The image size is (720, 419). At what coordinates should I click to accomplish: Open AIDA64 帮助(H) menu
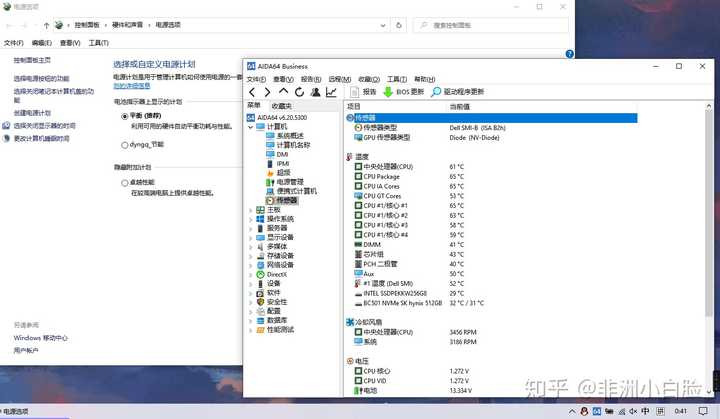click(x=424, y=79)
